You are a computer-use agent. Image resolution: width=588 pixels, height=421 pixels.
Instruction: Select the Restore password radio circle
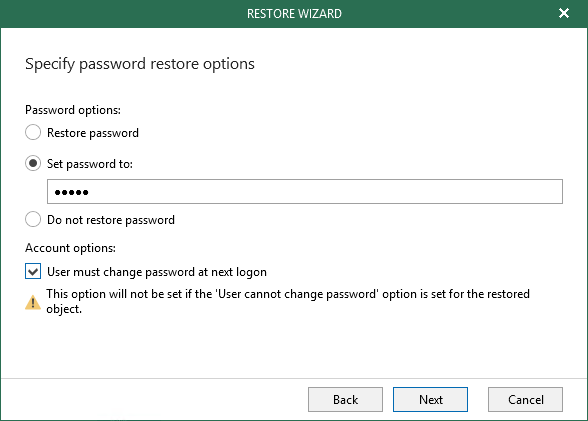pos(33,133)
